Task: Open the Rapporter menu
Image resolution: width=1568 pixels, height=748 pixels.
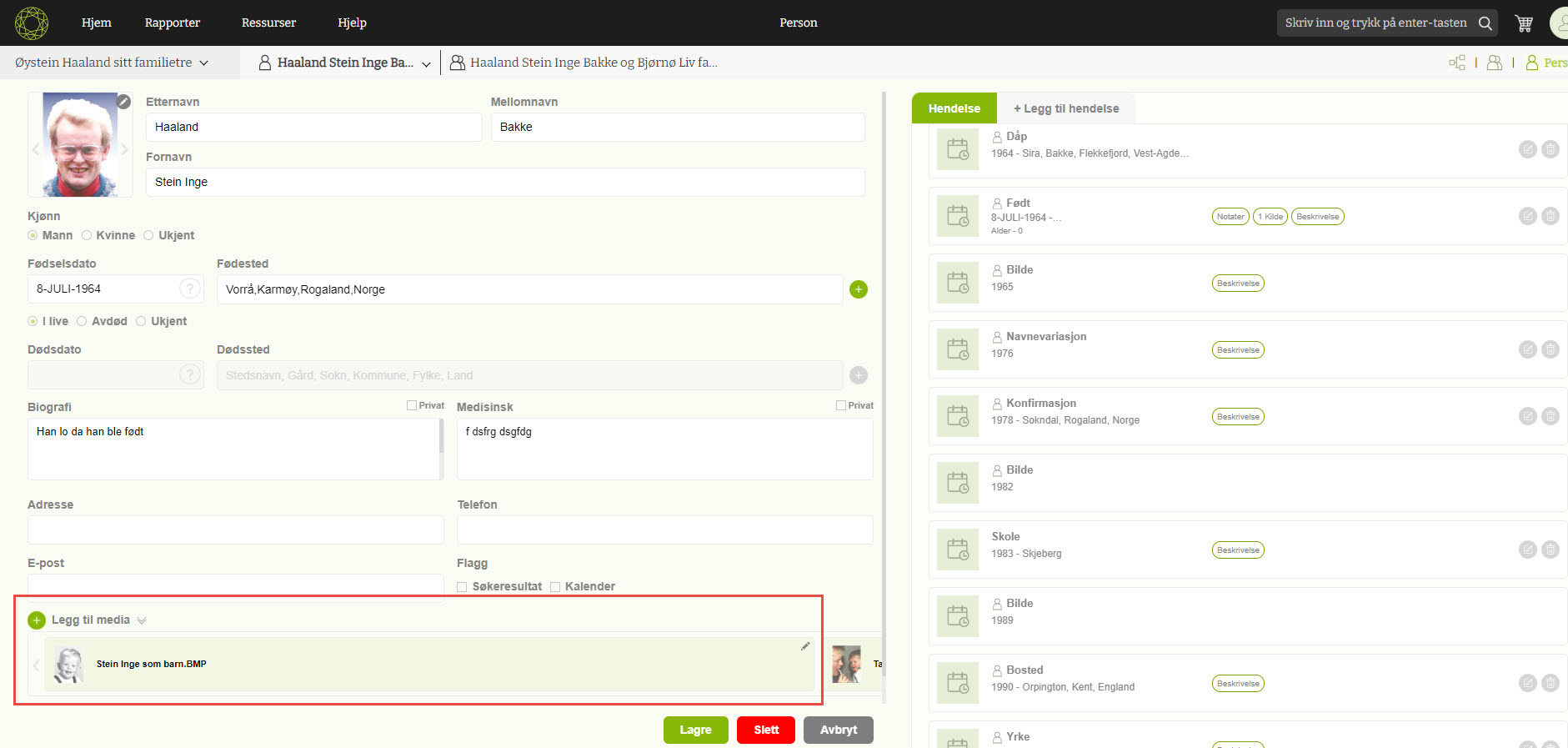Action: point(172,23)
